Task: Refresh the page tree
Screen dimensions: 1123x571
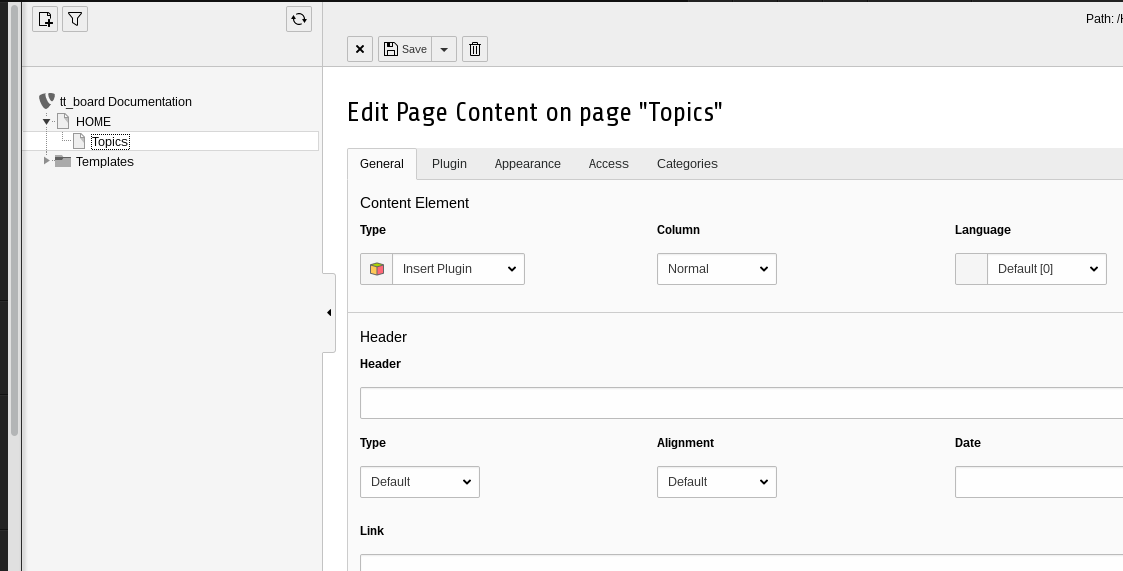Action: pos(299,19)
